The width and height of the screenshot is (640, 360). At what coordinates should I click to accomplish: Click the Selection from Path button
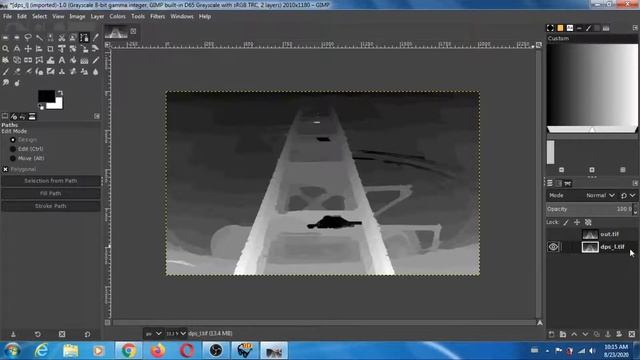51,181
